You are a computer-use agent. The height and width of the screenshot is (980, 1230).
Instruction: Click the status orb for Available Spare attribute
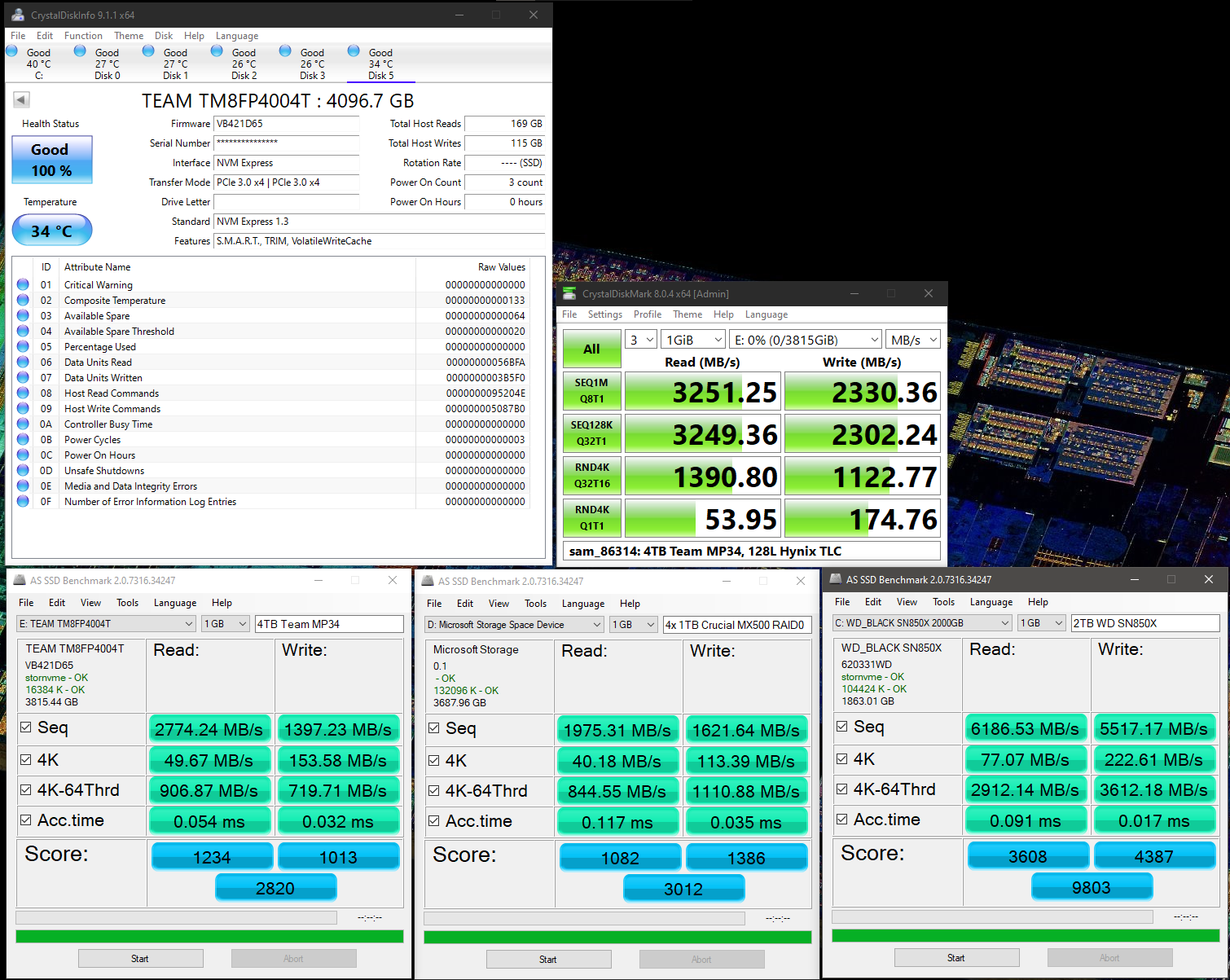pos(23,315)
